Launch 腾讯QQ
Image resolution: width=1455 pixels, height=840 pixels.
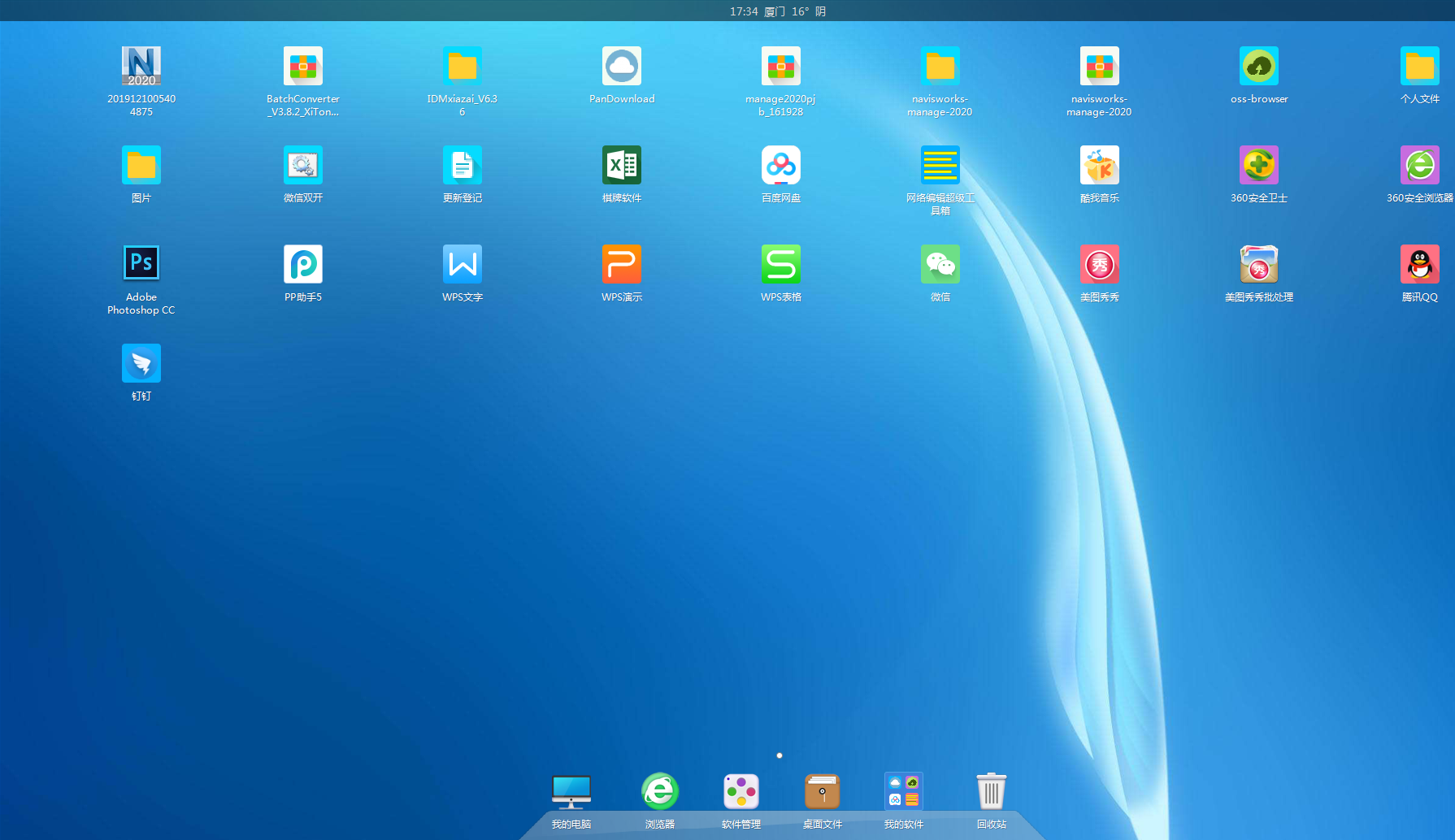[x=1420, y=264]
